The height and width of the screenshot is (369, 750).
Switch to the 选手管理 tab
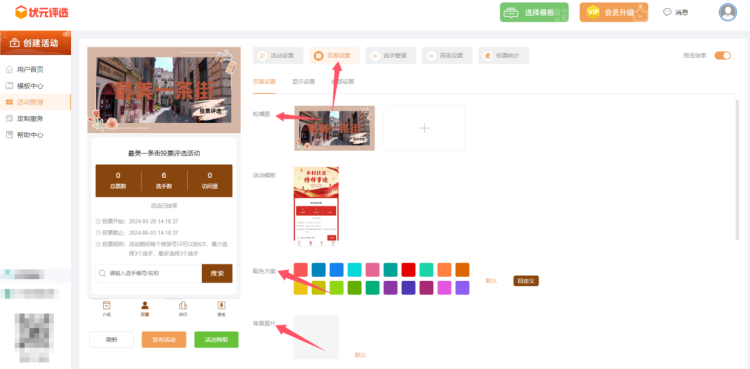(391, 56)
